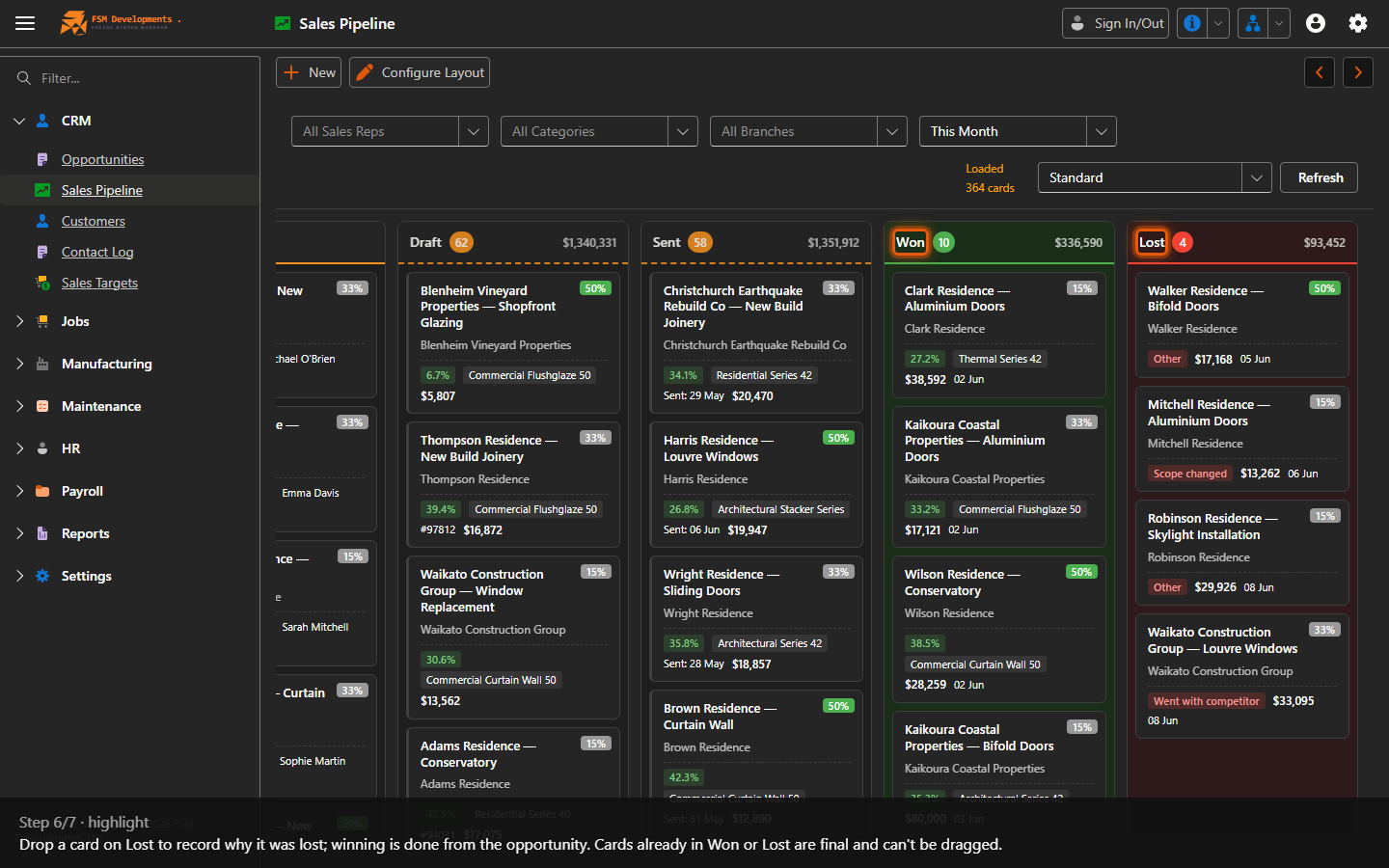Open Thompson Residence New Build Joinery card

[513, 484]
